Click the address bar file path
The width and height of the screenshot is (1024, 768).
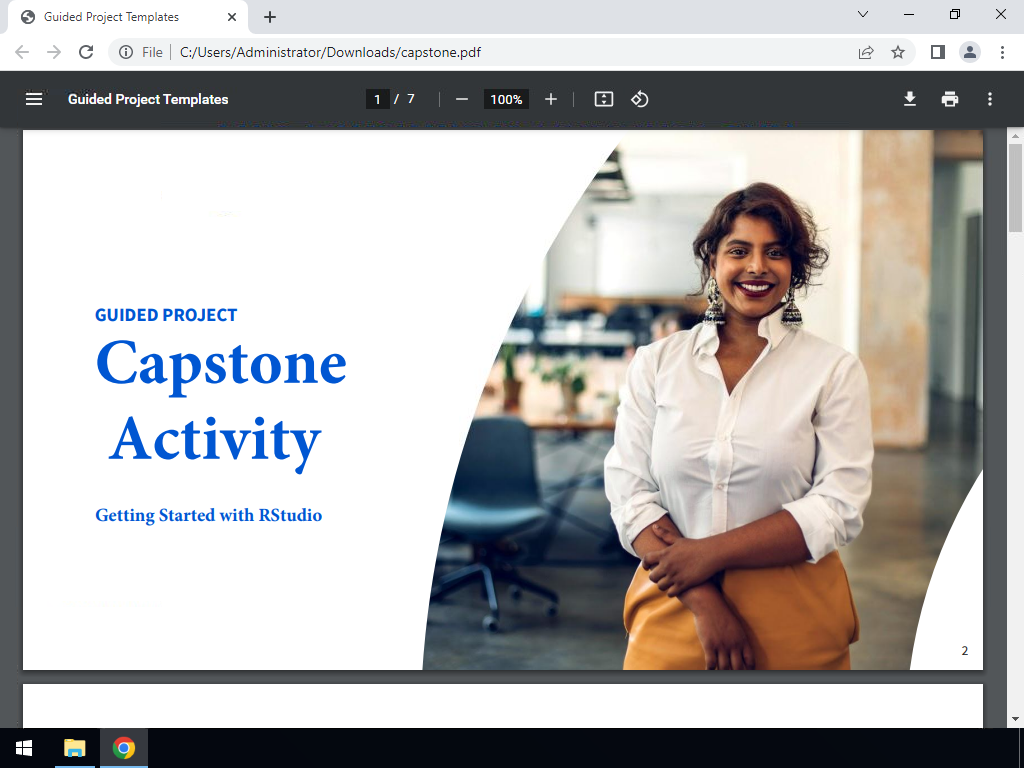(x=330, y=52)
